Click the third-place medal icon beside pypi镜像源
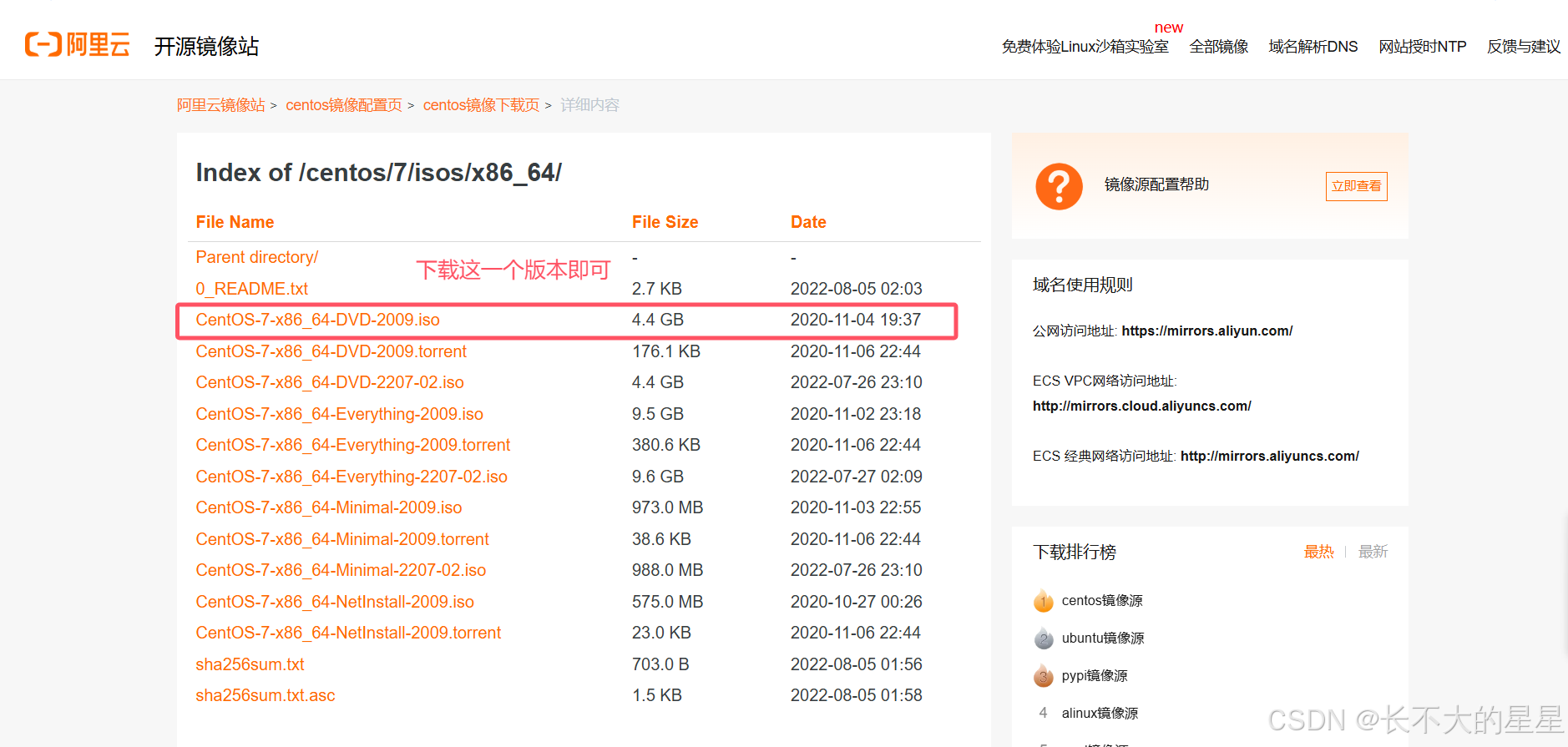 point(1044,676)
